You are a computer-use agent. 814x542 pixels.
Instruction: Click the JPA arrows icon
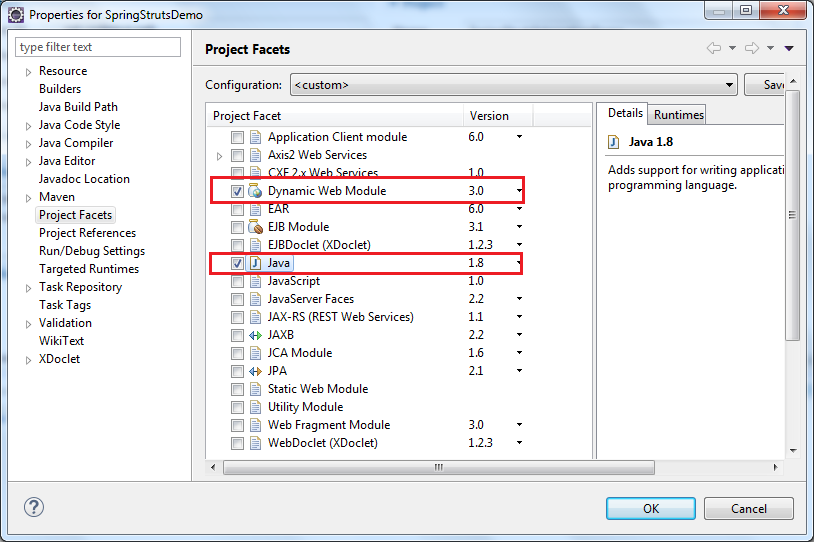[x=255, y=371]
